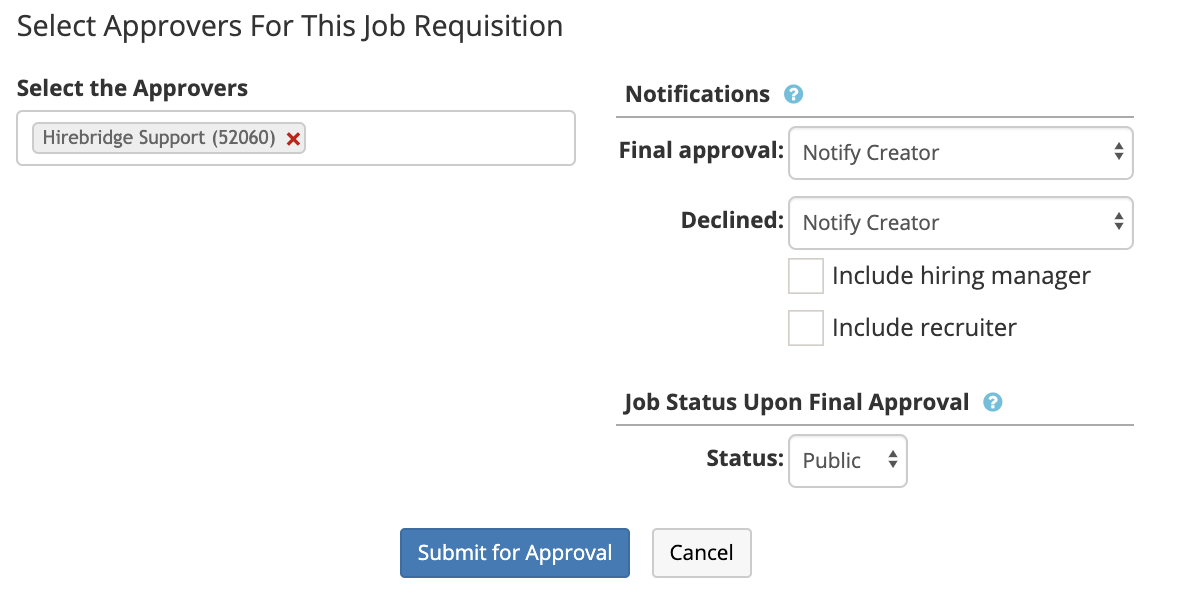Click the Final approval dropdown stepper arrows
The image size is (1186, 596).
[1117, 152]
